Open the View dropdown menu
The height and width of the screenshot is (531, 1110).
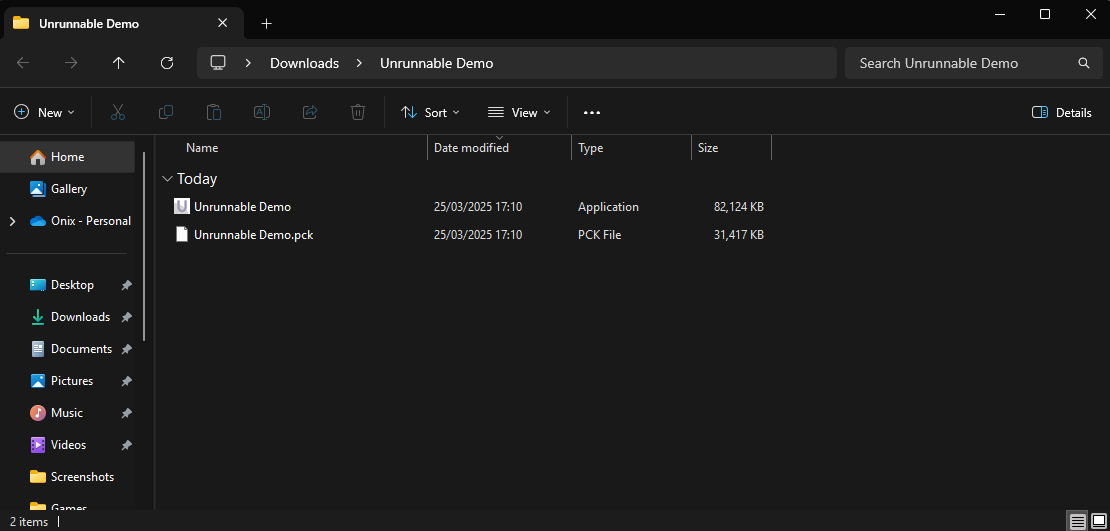[519, 113]
